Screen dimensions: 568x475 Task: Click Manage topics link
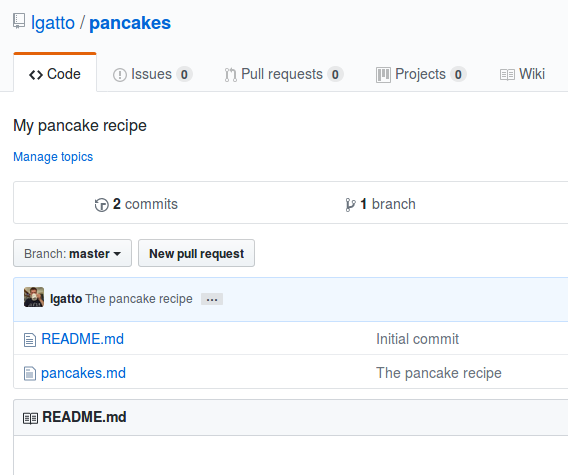pos(53,157)
